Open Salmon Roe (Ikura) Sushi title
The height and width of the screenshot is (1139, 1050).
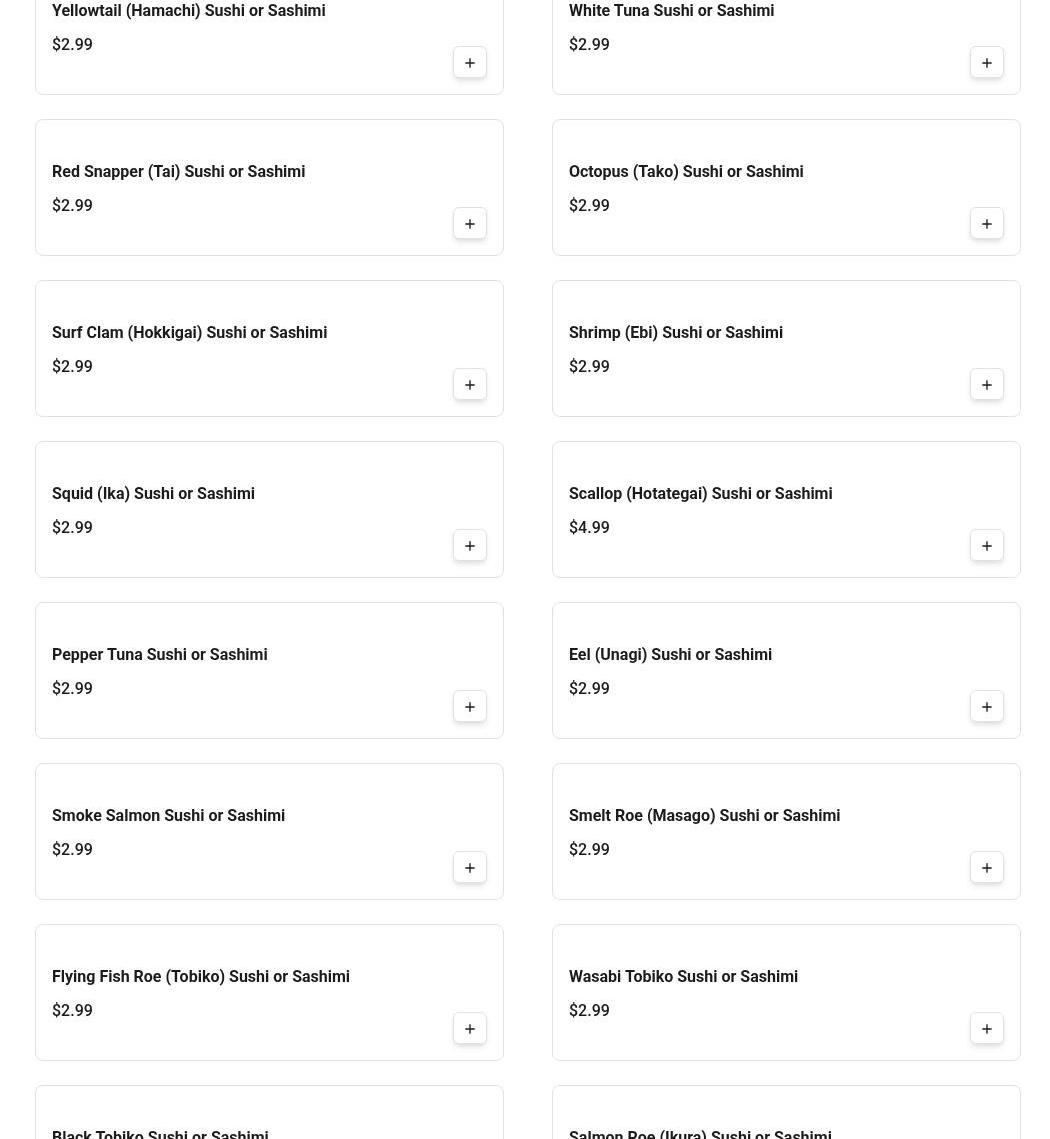[x=700, y=1134]
